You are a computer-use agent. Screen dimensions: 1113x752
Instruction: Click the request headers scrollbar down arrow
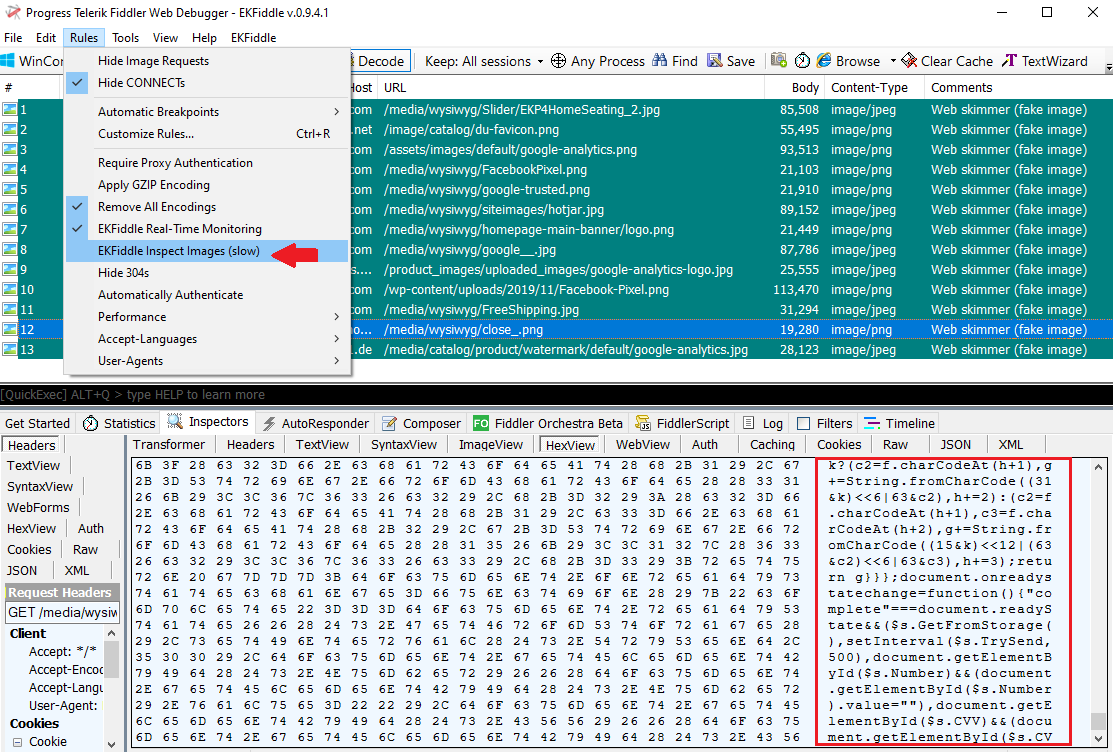[111, 744]
